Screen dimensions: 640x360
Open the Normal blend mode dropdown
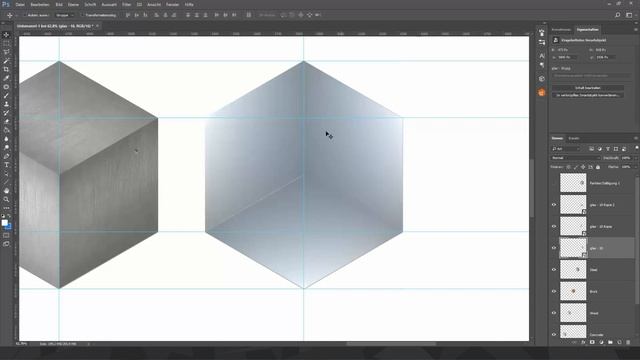[x=576, y=158]
